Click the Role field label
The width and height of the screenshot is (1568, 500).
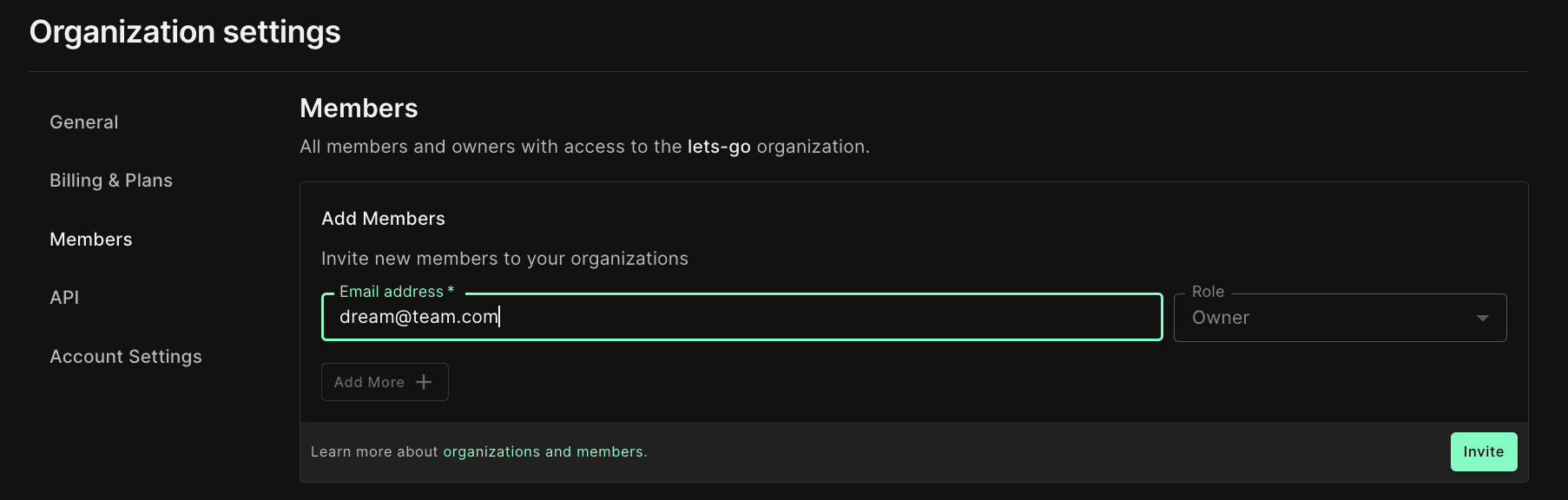click(1208, 292)
